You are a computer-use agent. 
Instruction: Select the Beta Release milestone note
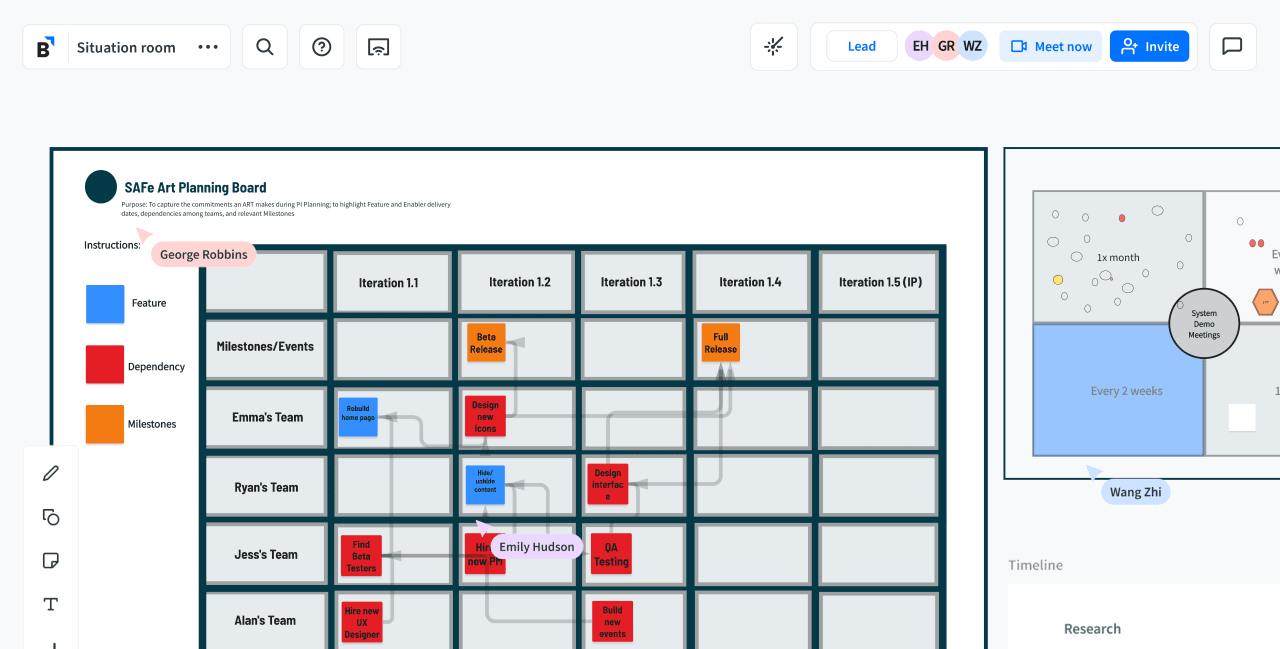point(486,344)
